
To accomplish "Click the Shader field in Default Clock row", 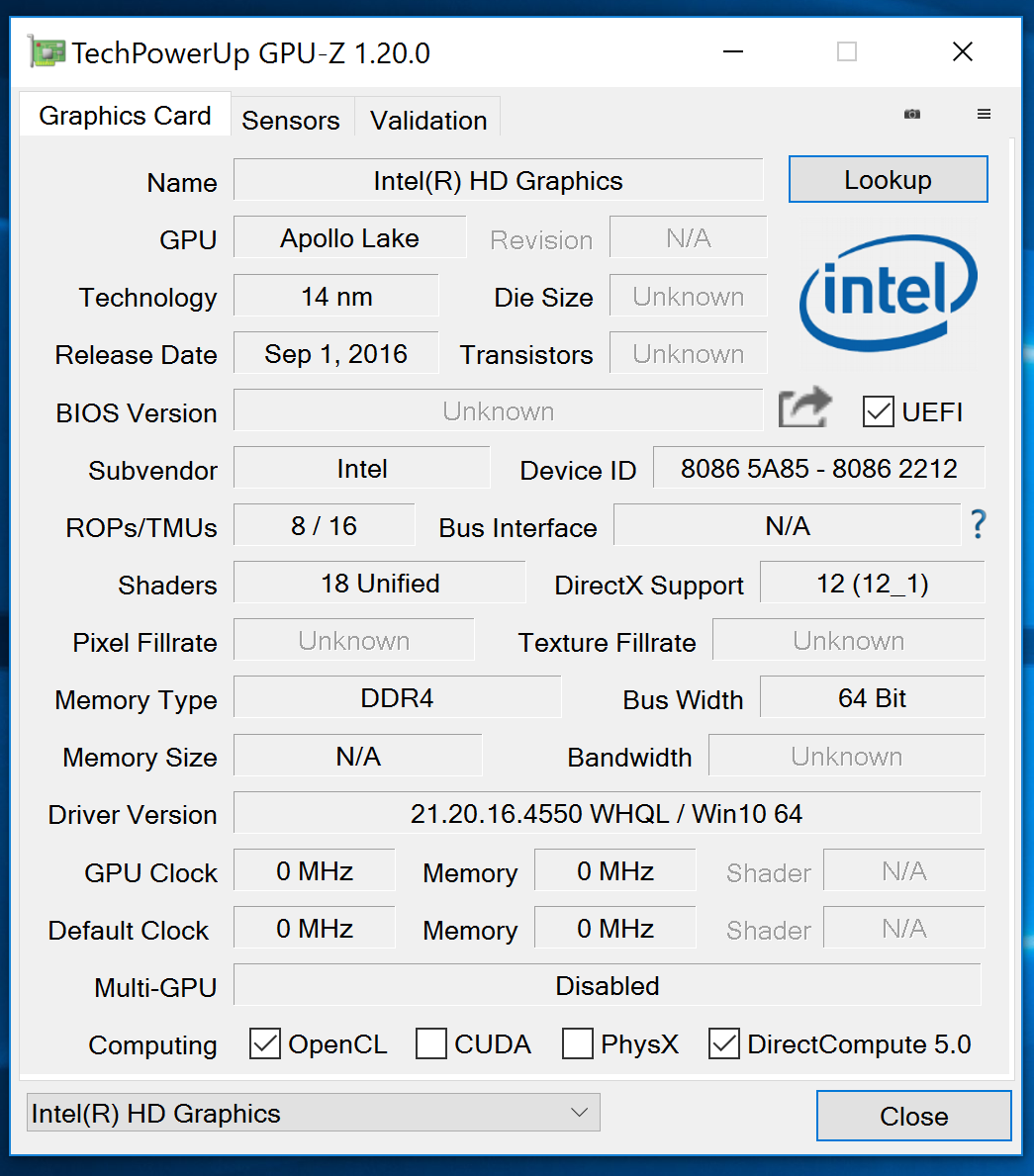I will (904, 928).
